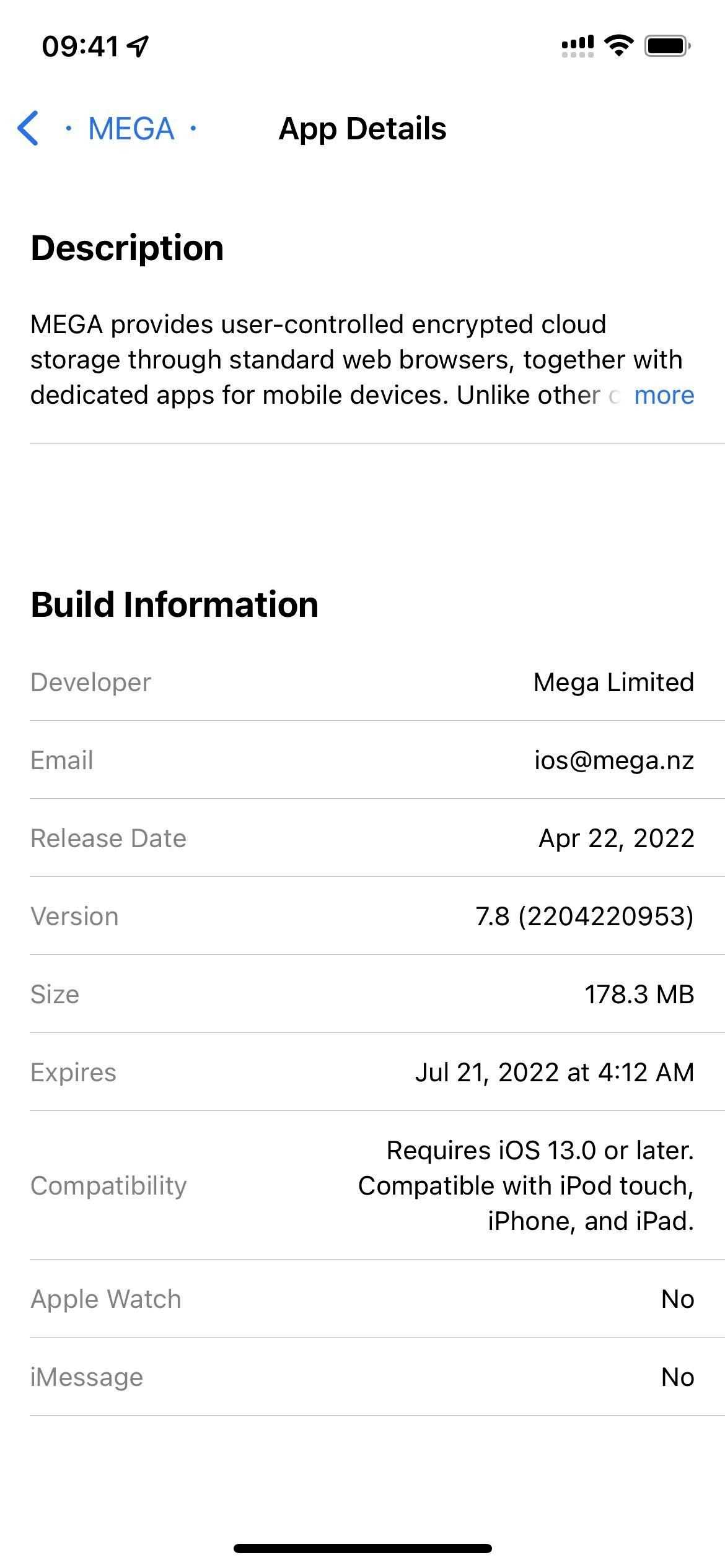Go back to the MEGA page
This screenshot has width=725, height=1568.
point(131,129)
